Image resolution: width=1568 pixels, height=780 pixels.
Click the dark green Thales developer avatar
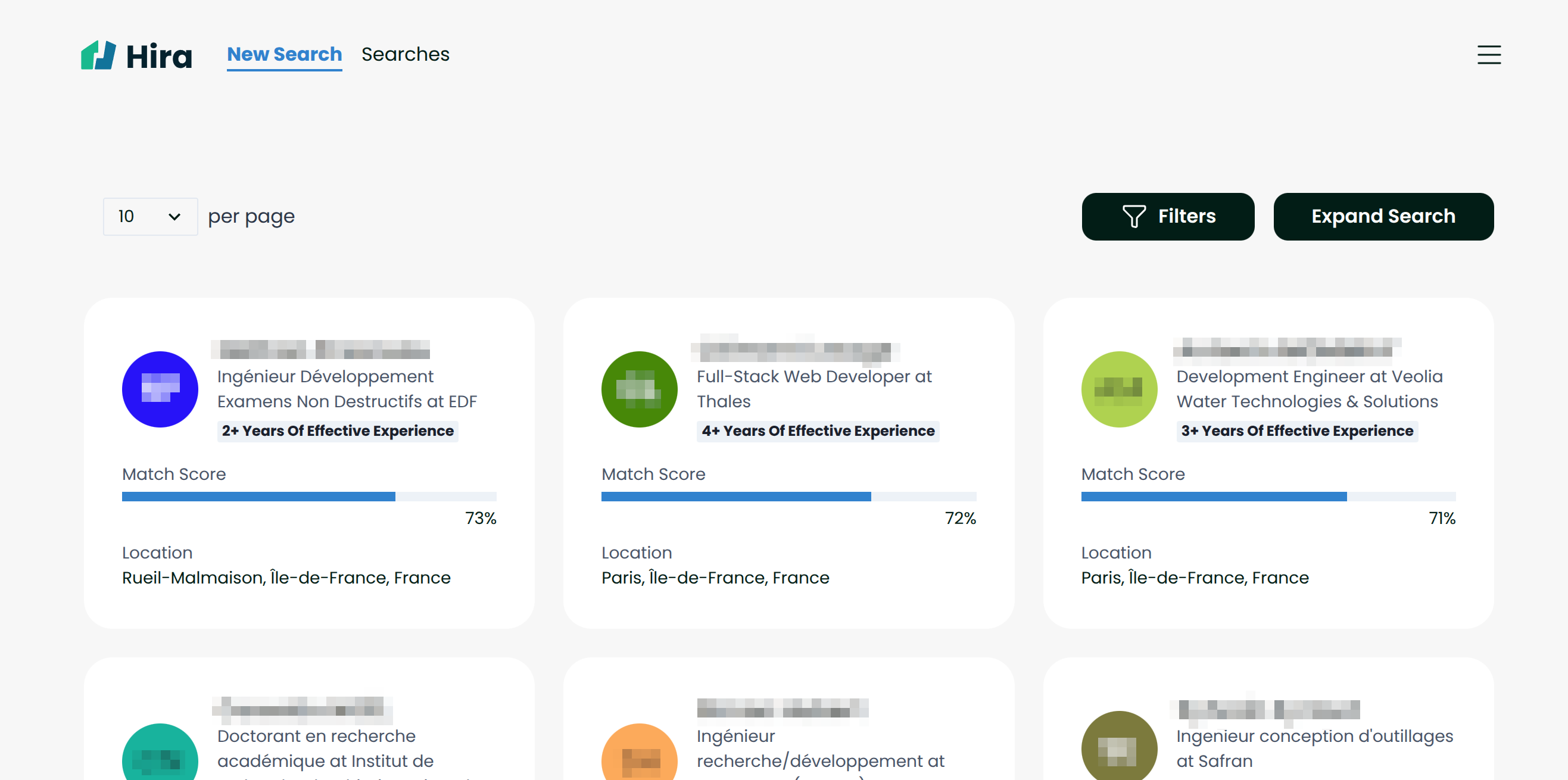[638, 389]
